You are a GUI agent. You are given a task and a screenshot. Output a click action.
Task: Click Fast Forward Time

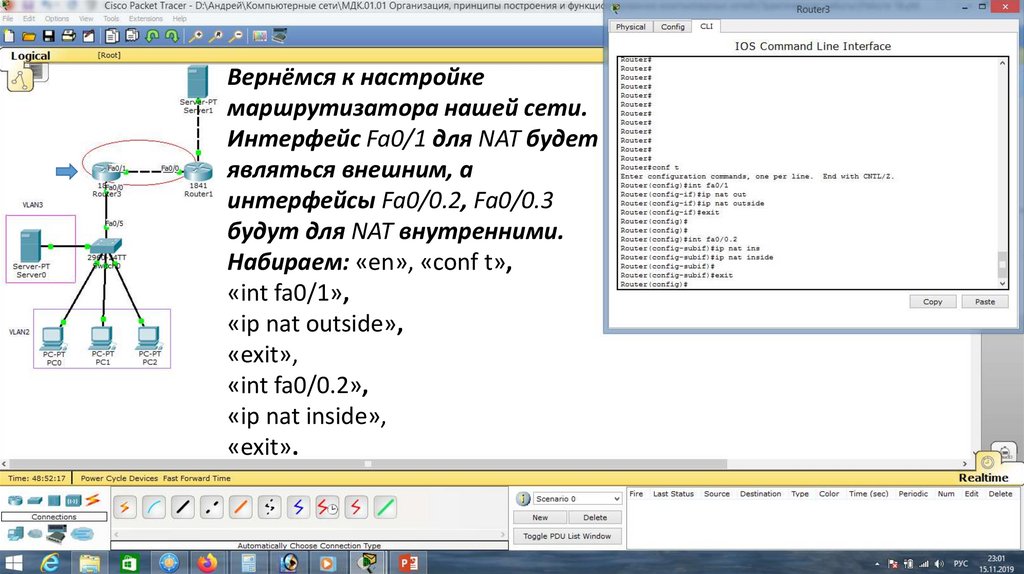[x=197, y=478]
